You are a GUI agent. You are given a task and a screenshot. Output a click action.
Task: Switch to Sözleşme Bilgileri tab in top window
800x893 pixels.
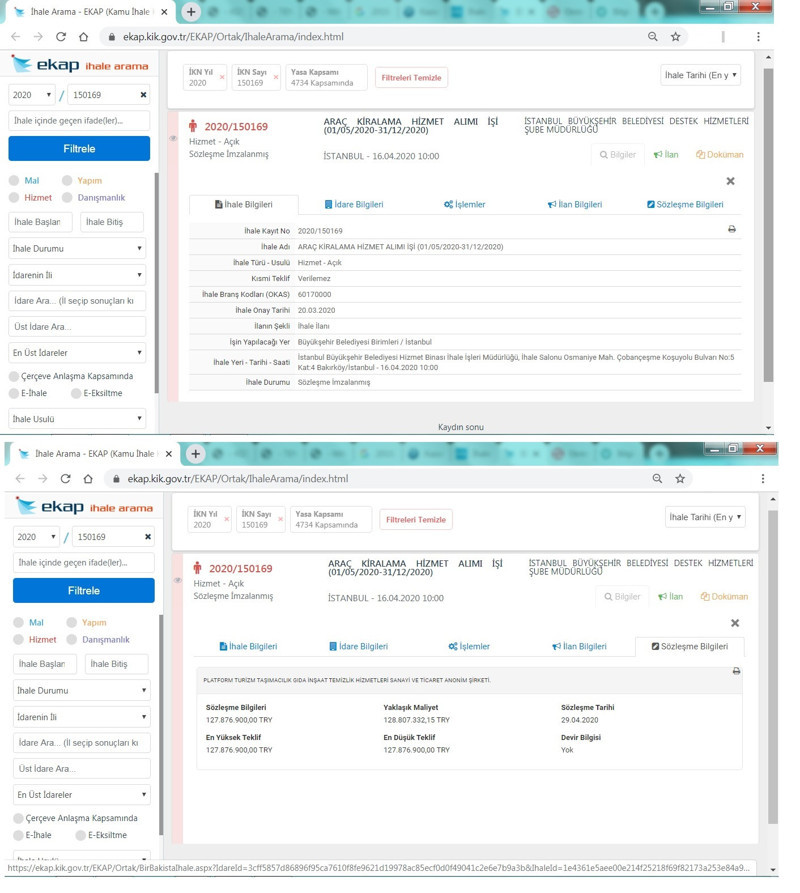click(685, 204)
